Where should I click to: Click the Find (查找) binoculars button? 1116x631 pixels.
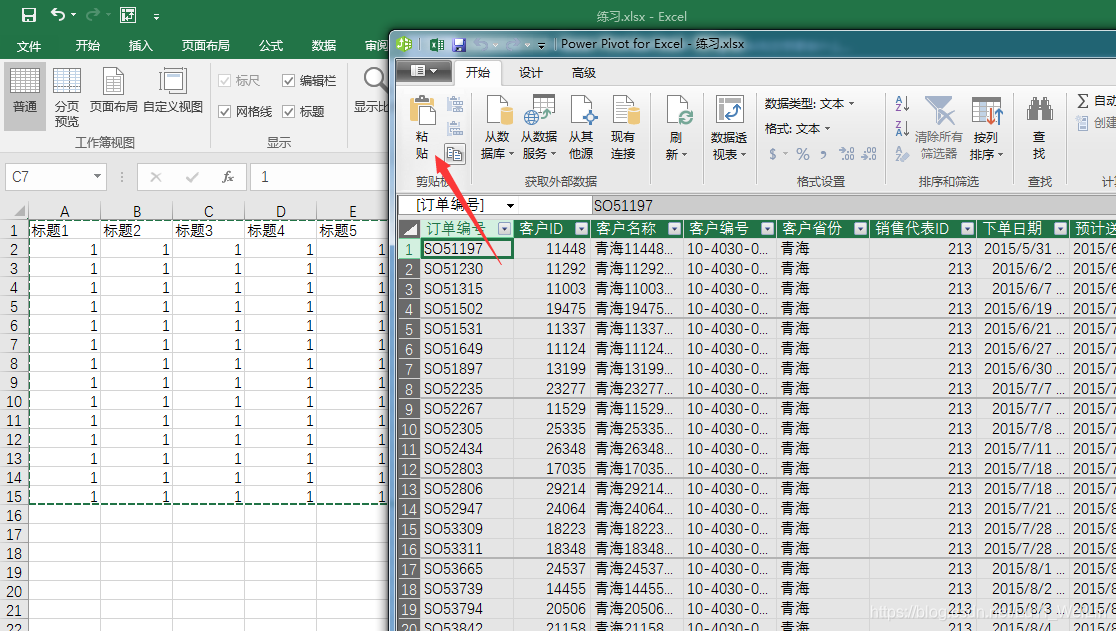1040,129
